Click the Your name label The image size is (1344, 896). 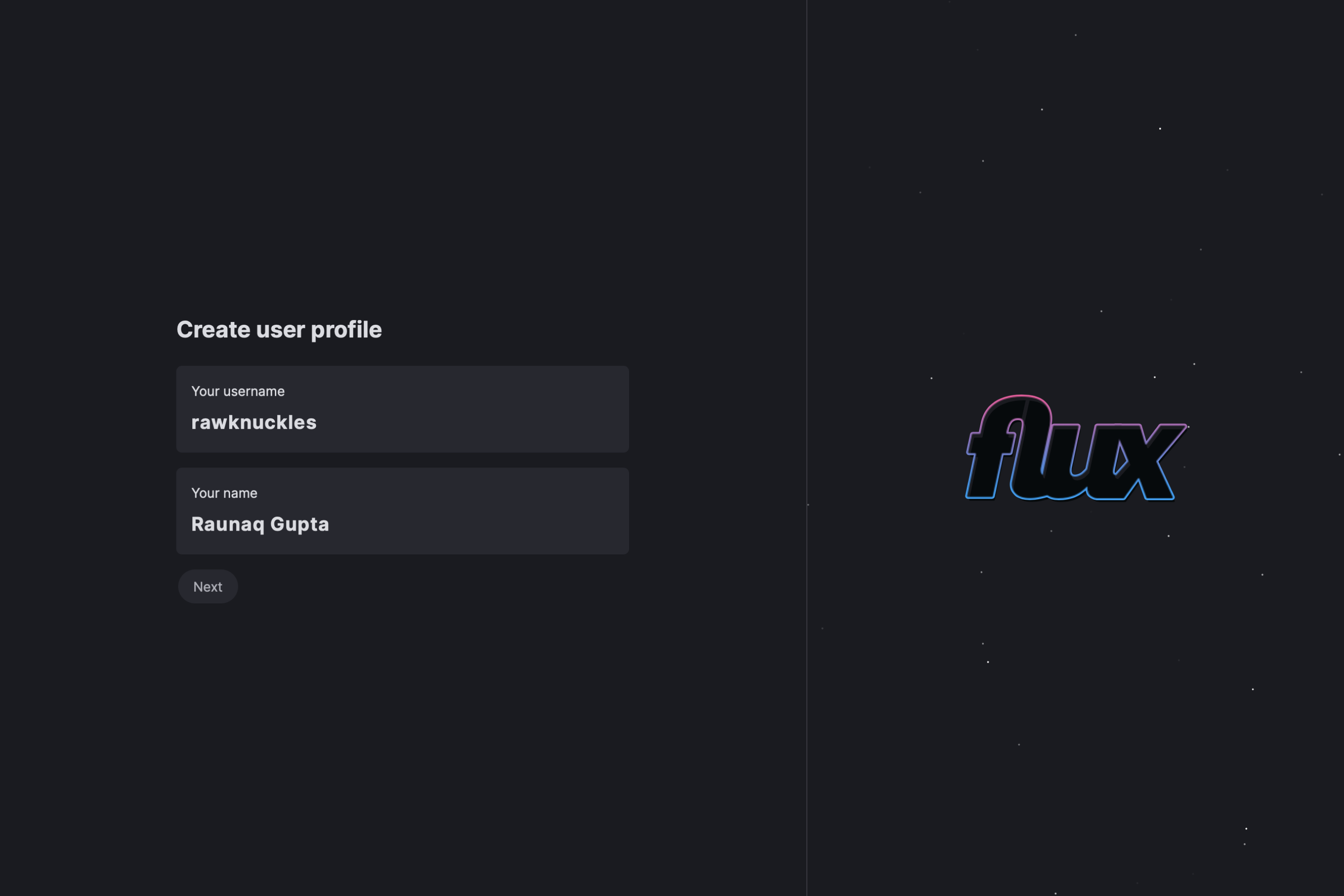224,493
